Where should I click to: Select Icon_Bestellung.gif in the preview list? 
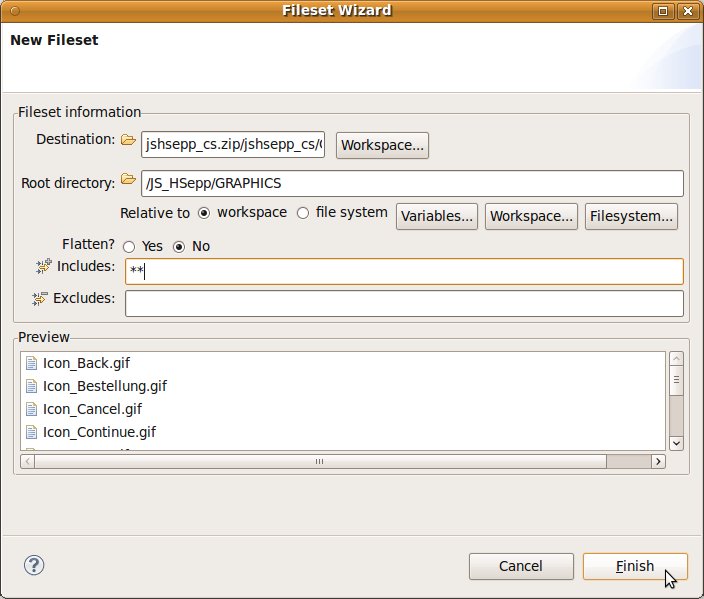(x=104, y=386)
